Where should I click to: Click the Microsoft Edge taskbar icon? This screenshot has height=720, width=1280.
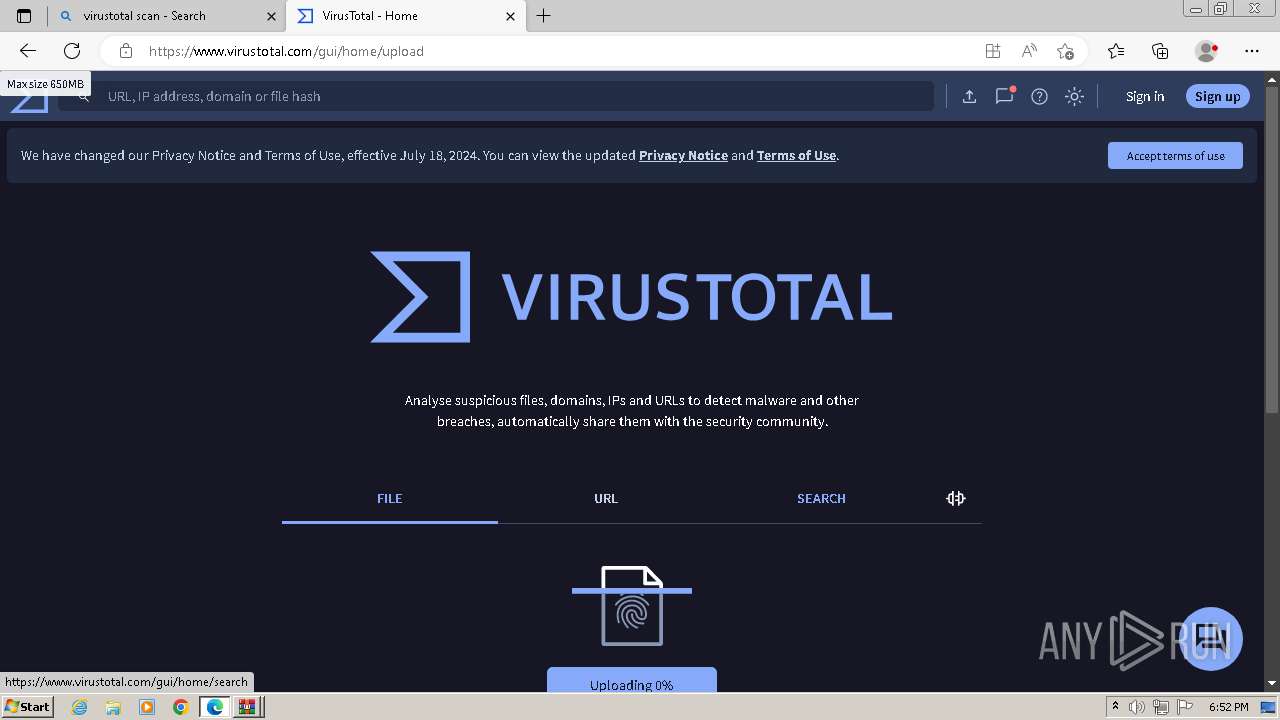pyautogui.click(x=214, y=707)
